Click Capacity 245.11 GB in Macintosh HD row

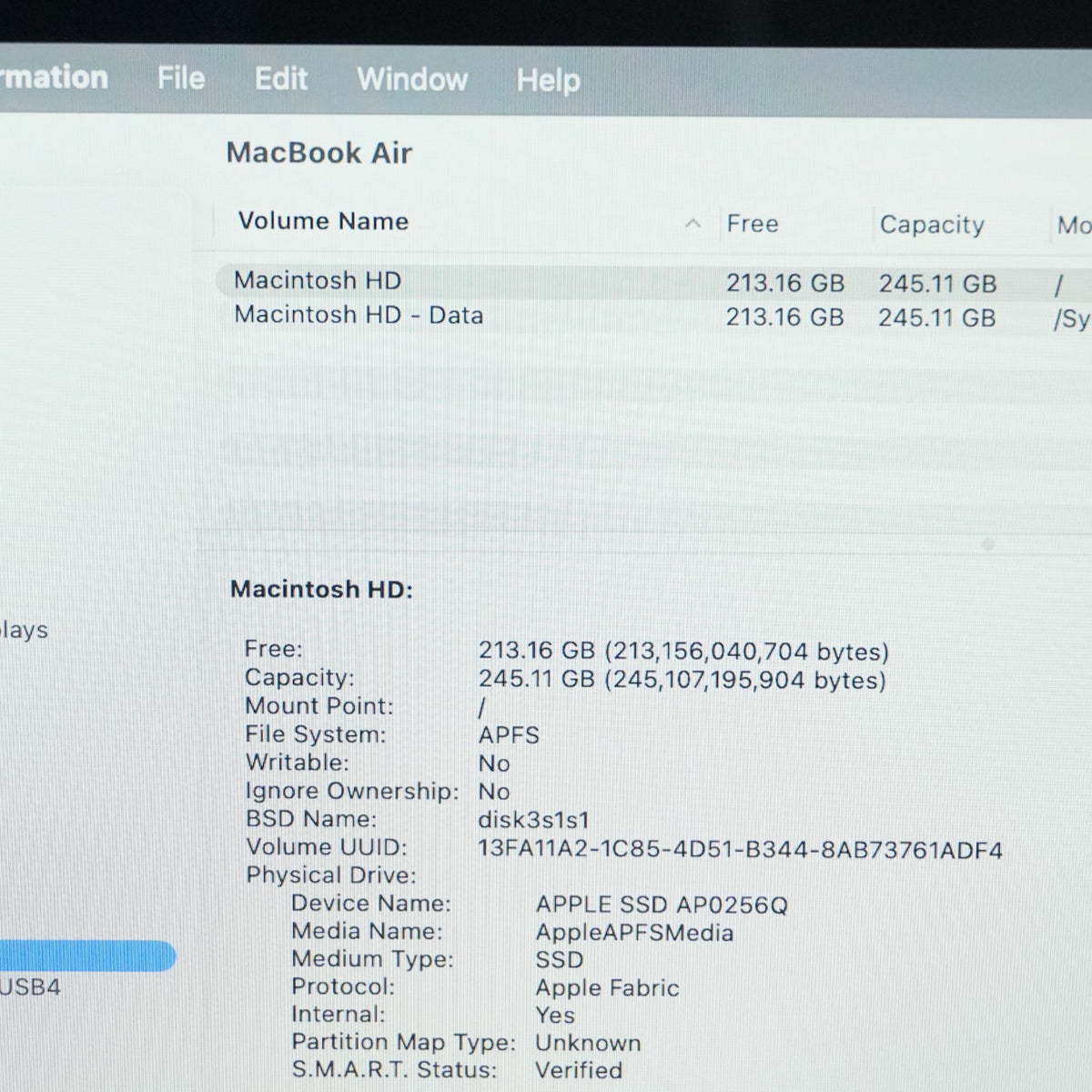[x=937, y=284]
